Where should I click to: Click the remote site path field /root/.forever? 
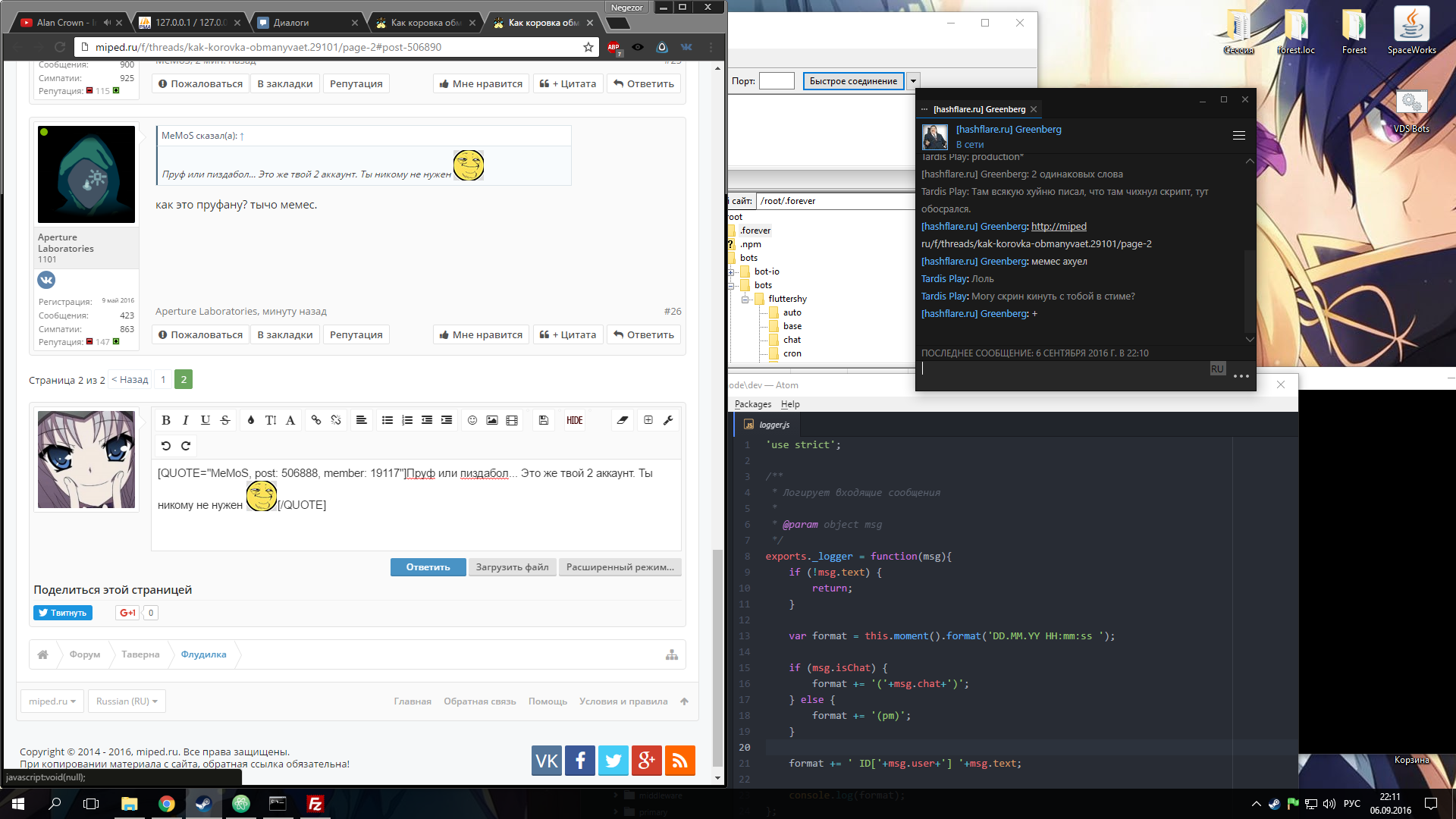point(836,201)
